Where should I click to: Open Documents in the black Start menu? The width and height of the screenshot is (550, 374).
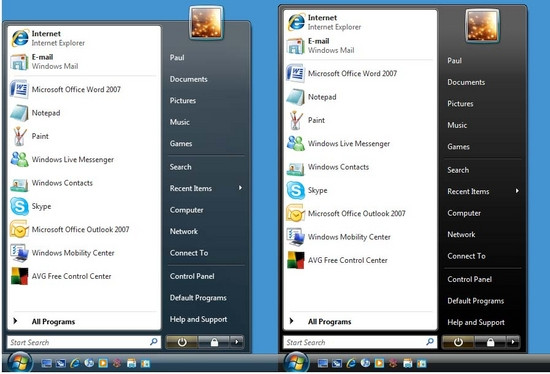pyautogui.click(x=483, y=82)
